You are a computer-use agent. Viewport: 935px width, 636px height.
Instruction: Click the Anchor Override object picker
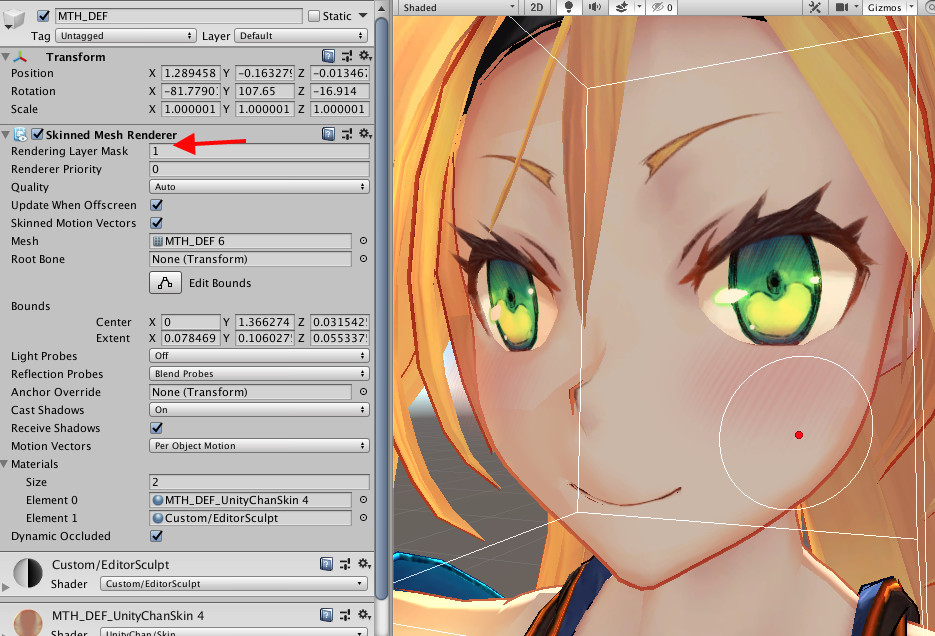tap(363, 392)
